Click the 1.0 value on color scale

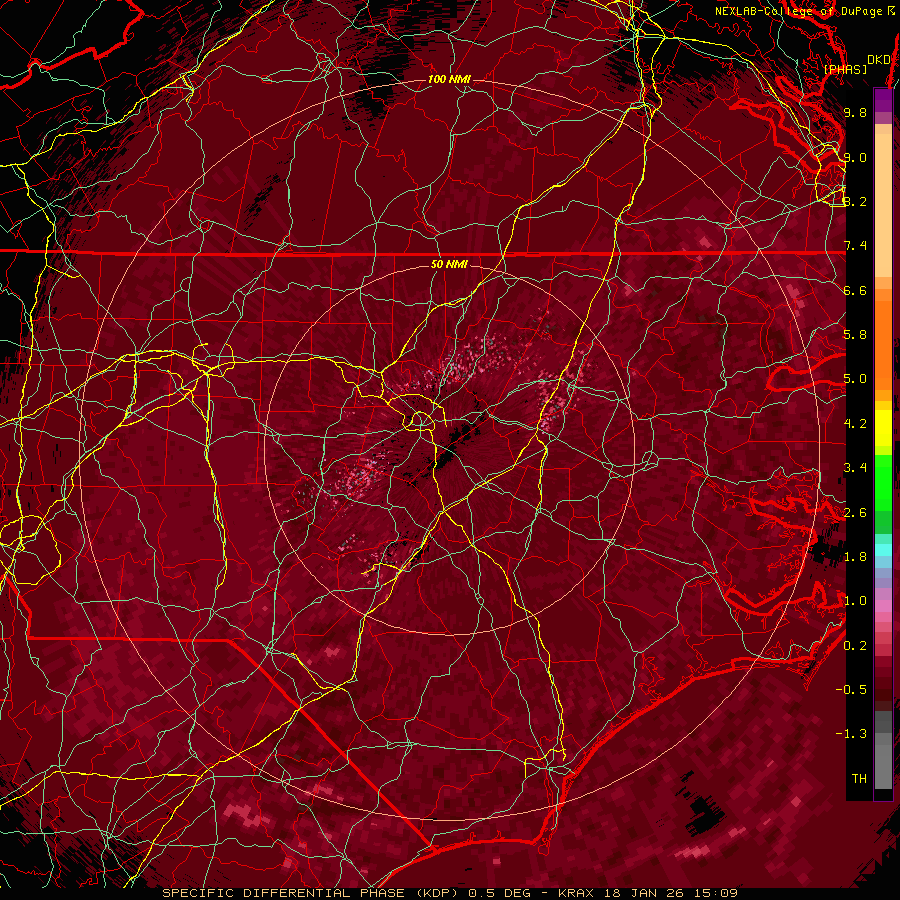855,601
